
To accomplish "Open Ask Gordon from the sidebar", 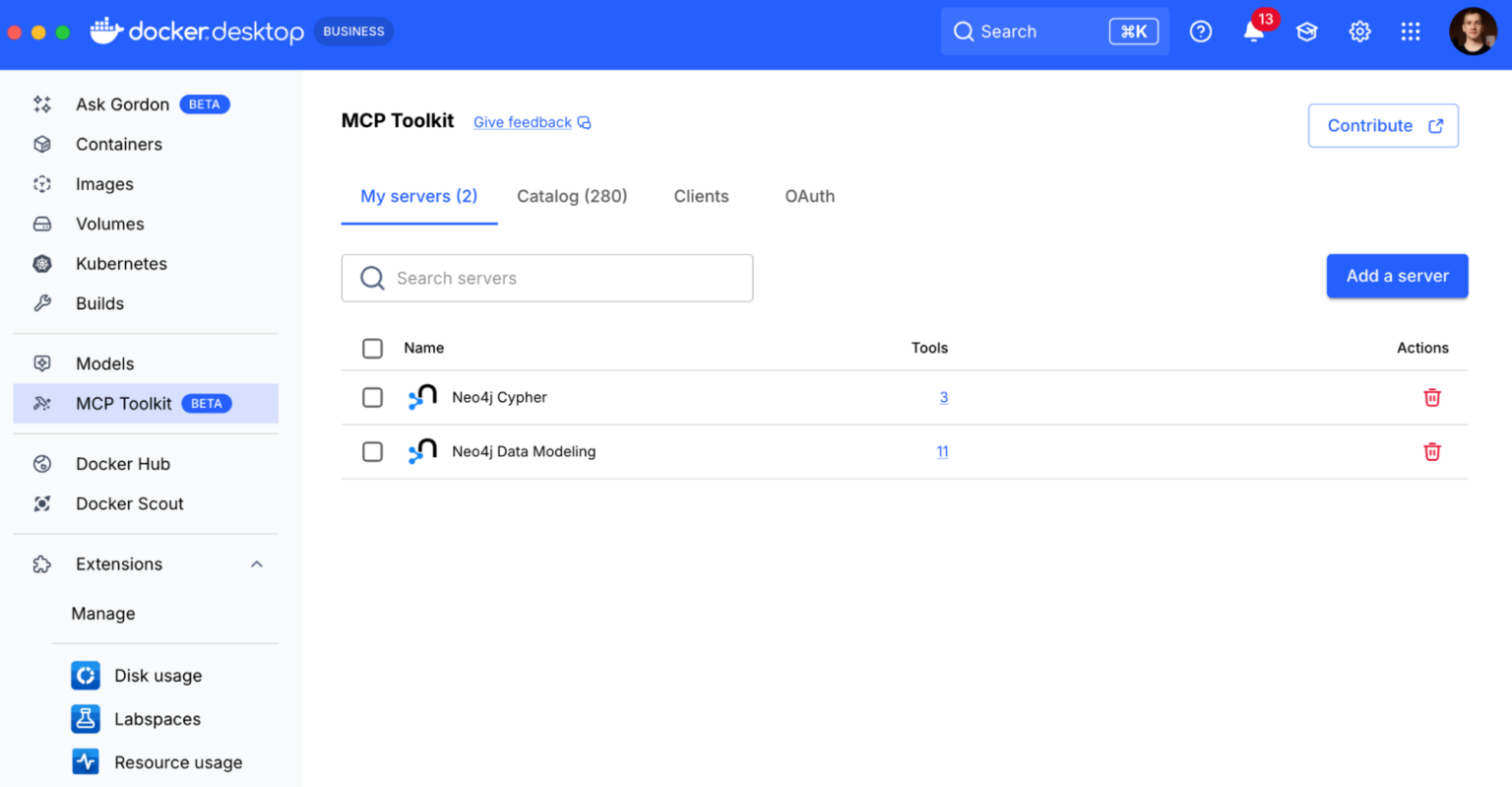I will point(122,103).
